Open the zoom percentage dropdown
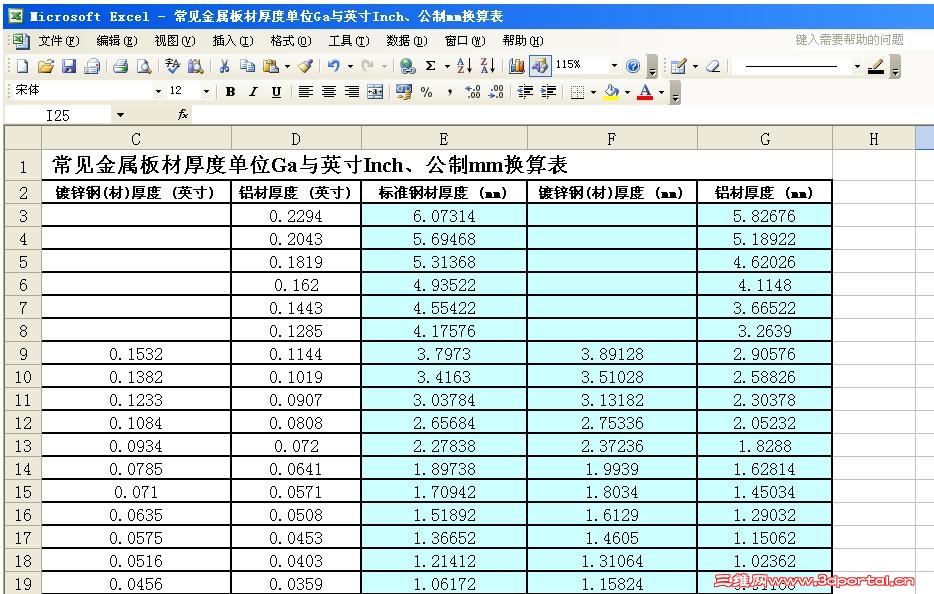934x594 pixels. (614, 66)
